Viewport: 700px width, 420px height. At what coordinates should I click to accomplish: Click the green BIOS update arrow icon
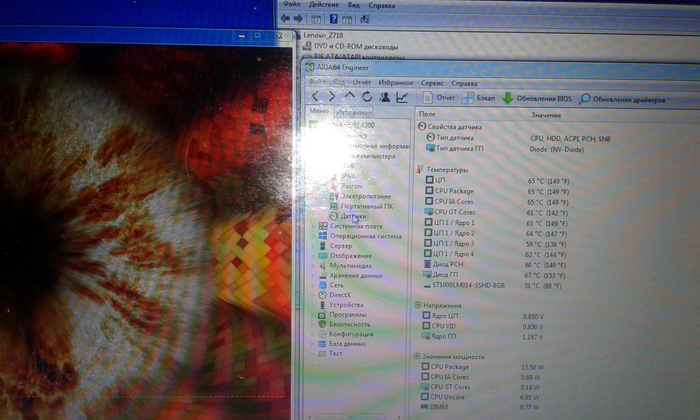pyautogui.click(x=508, y=98)
